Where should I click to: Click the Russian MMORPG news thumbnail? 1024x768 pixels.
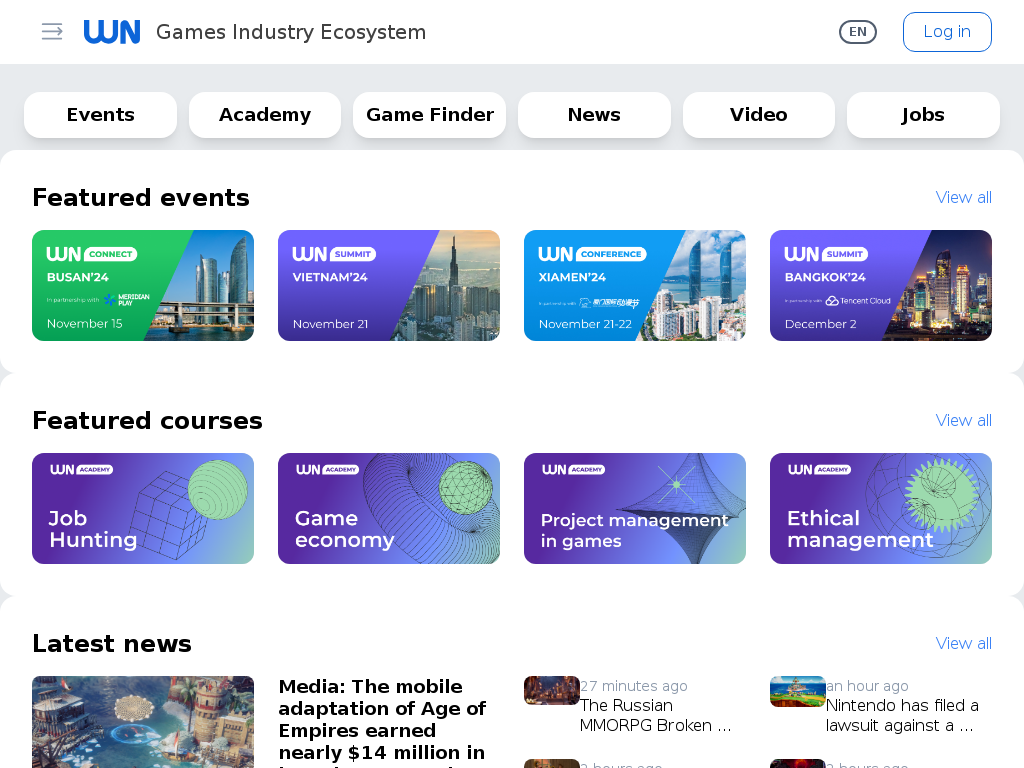pyautogui.click(x=552, y=690)
